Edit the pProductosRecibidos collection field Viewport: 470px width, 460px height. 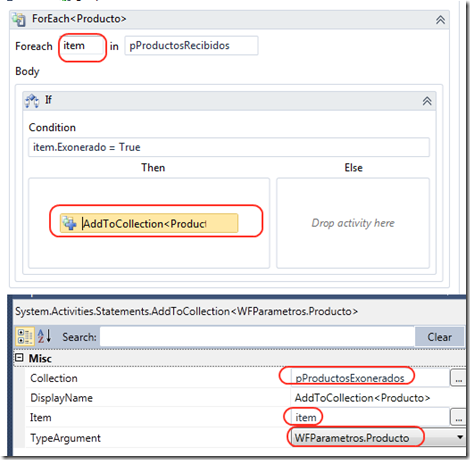click(x=191, y=46)
